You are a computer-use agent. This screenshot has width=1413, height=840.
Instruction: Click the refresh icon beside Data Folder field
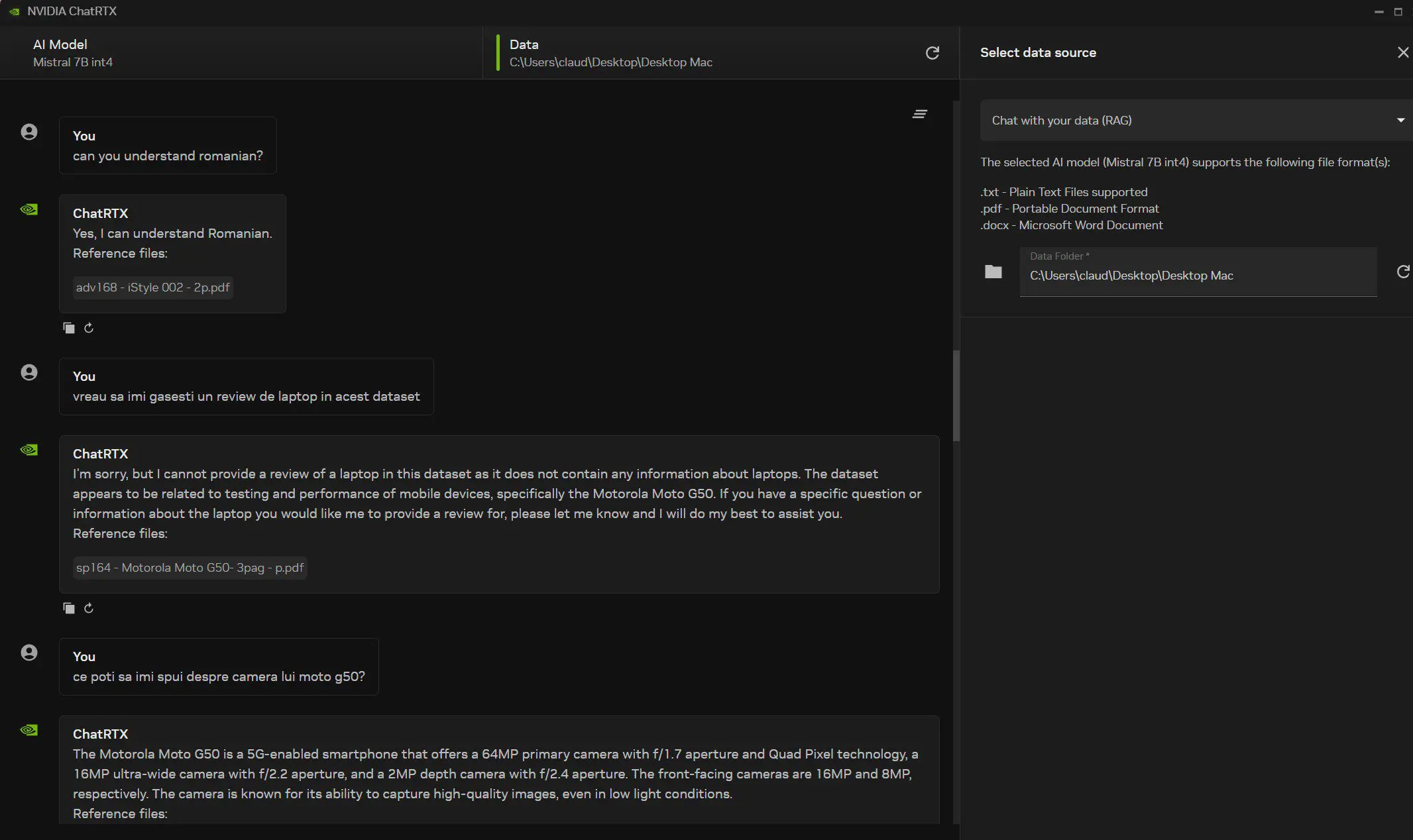[x=1403, y=272]
